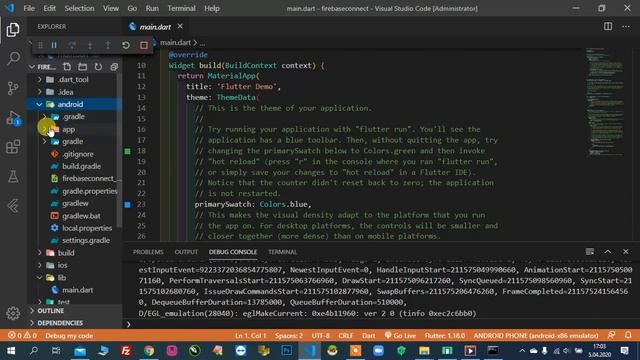This screenshot has width=640, height=360.
Task: Expand the .idea folder
Action: [40, 92]
